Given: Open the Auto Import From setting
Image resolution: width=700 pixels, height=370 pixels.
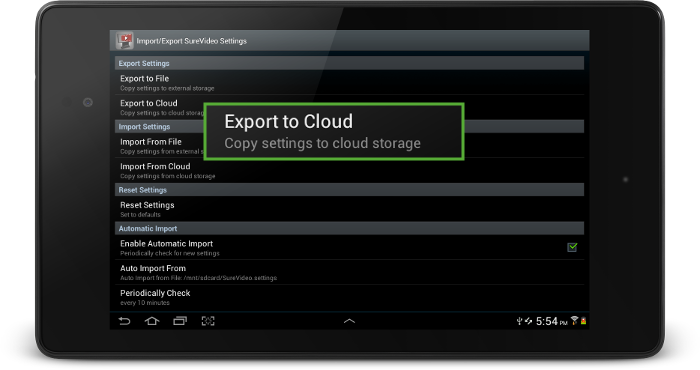Looking at the screenshot, I should coord(349,272).
